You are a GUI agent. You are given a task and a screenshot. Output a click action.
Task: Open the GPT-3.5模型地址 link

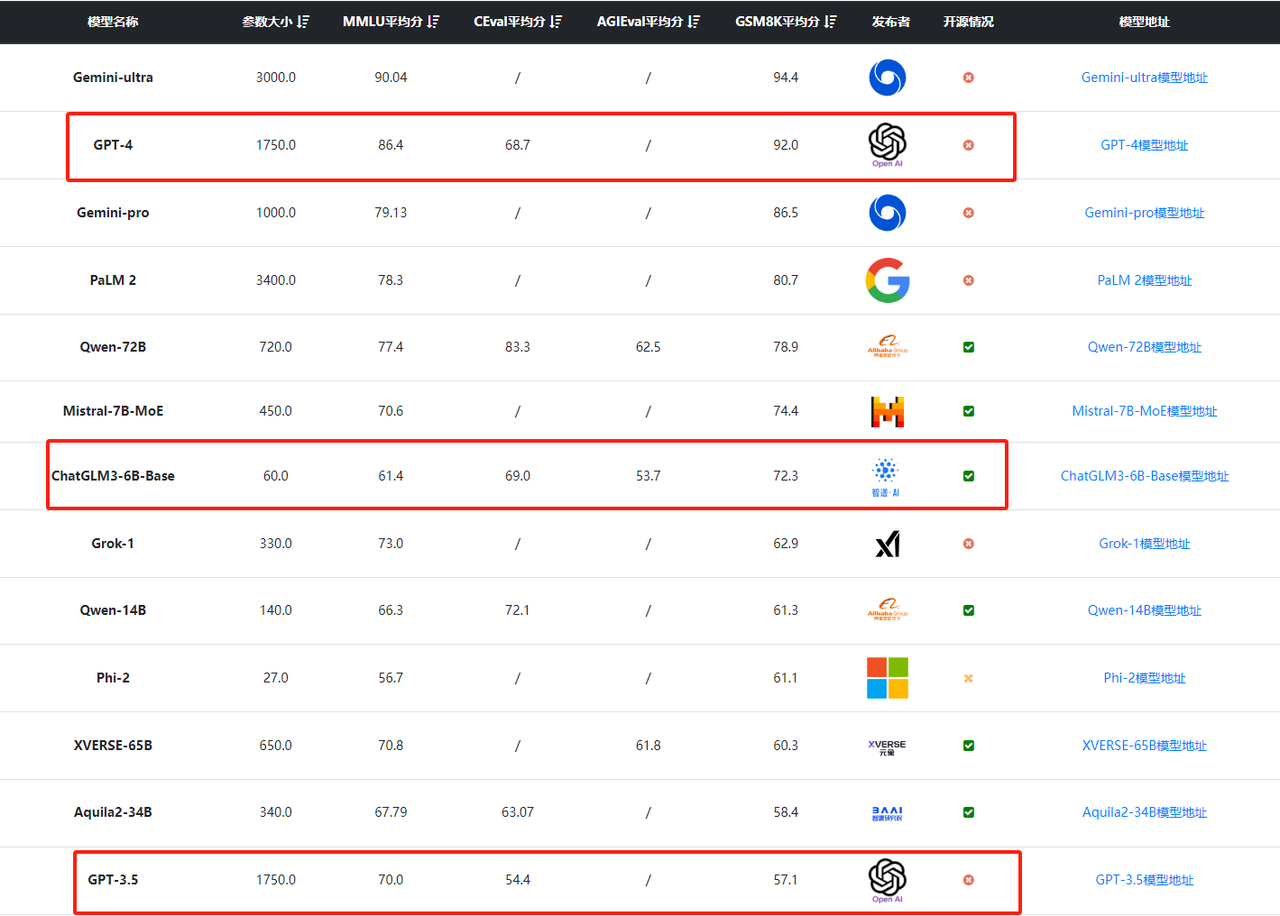pyautogui.click(x=1144, y=880)
